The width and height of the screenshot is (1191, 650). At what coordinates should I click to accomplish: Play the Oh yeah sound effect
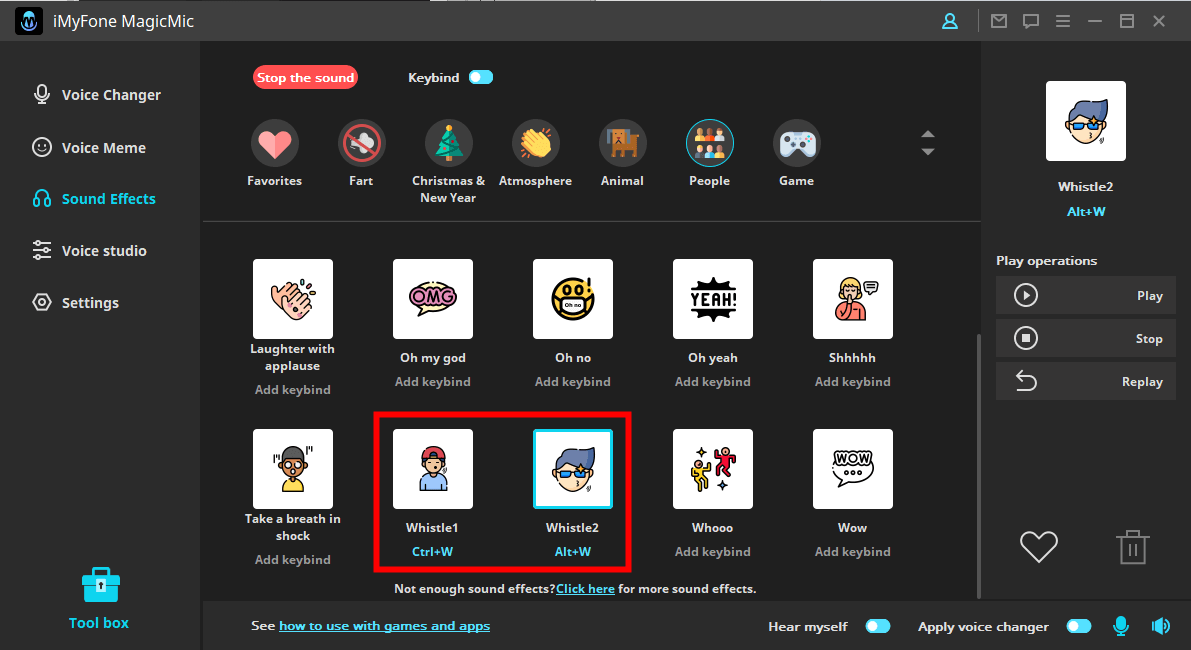pos(712,299)
